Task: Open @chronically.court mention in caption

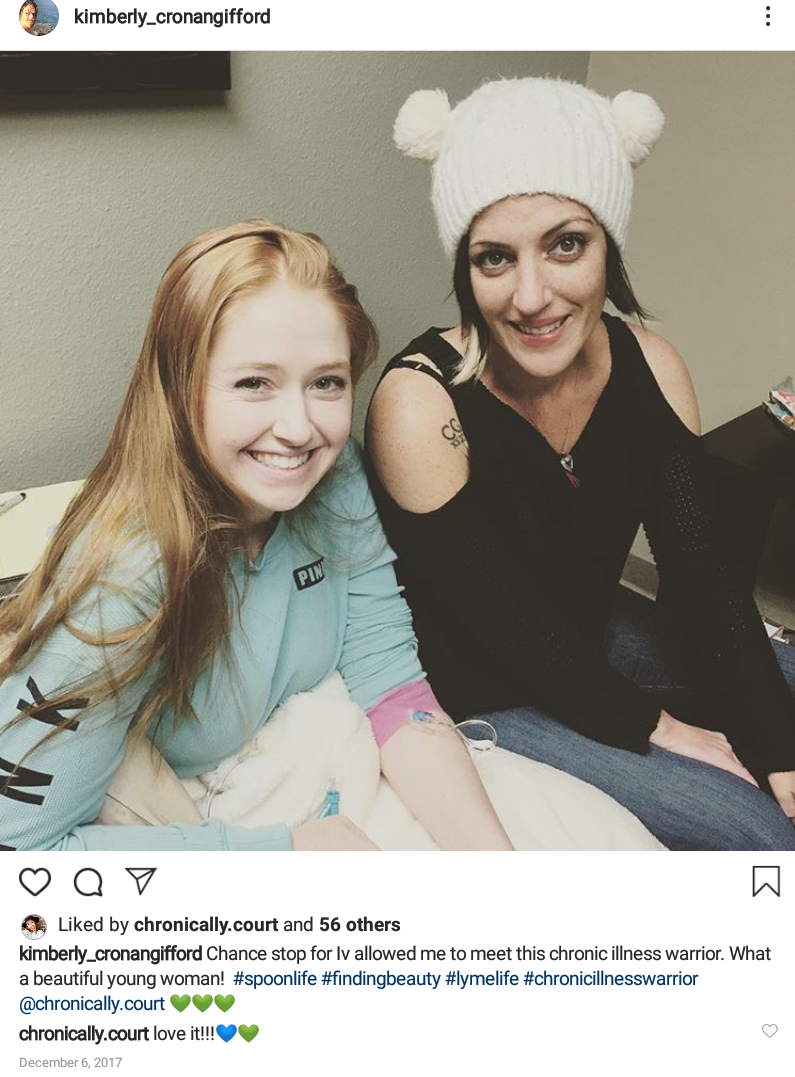Action: (92, 1004)
